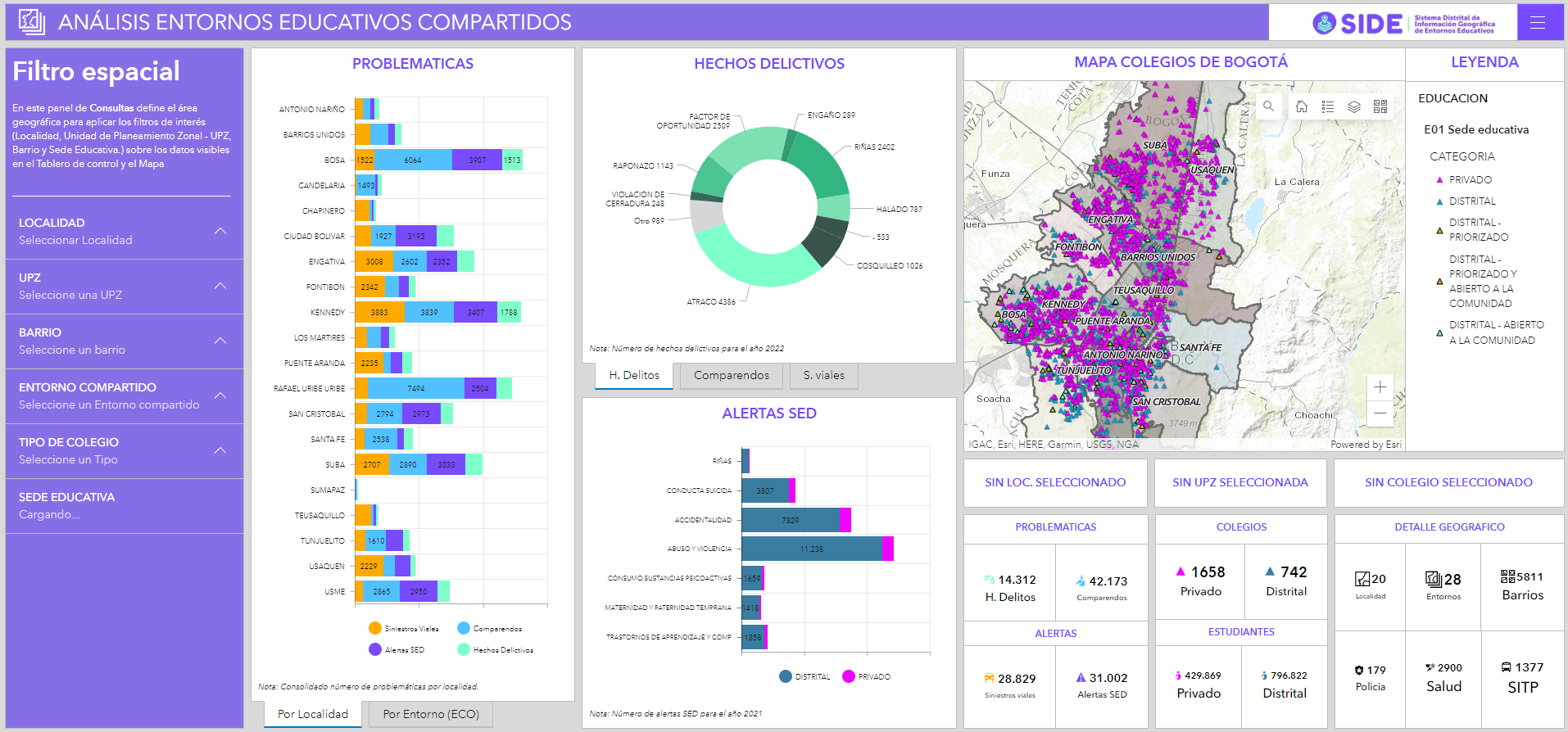1568x732 pixels.
Task: Toggle Comparendos series in Problematicas legend
Action: point(490,628)
